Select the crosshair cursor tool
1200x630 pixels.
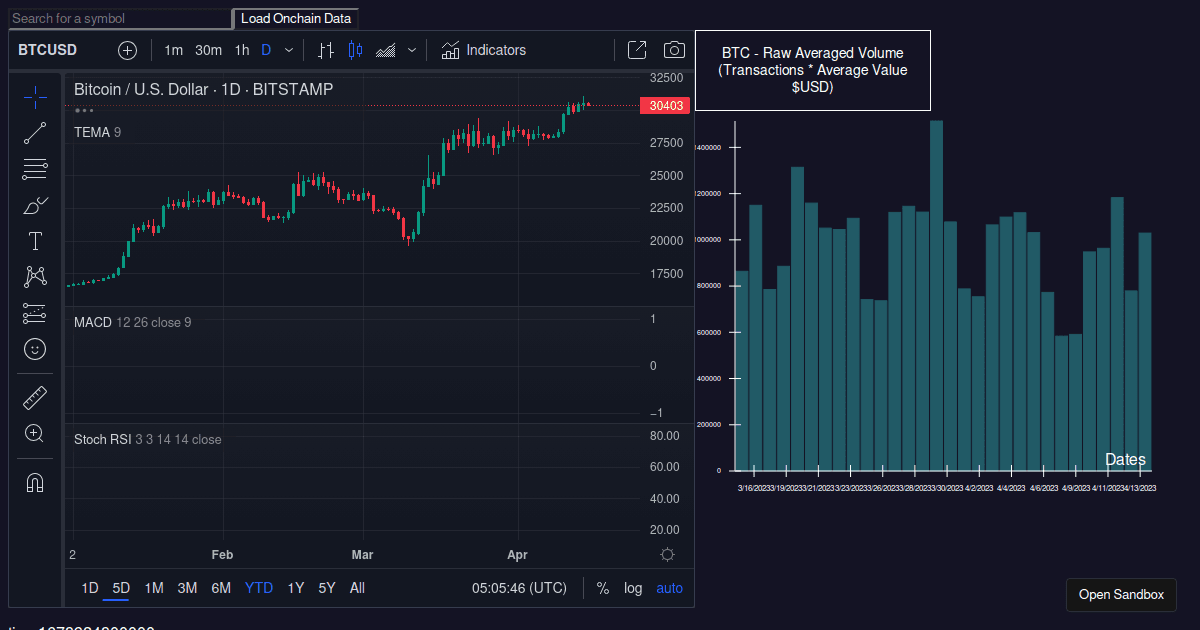[x=35, y=97]
